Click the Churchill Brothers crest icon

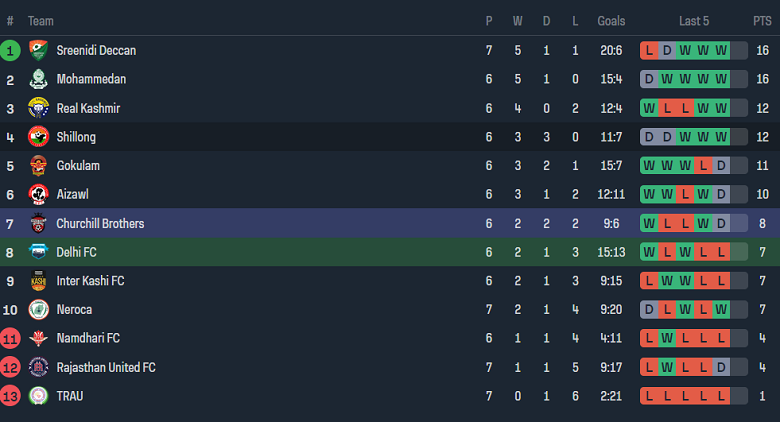[39, 224]
